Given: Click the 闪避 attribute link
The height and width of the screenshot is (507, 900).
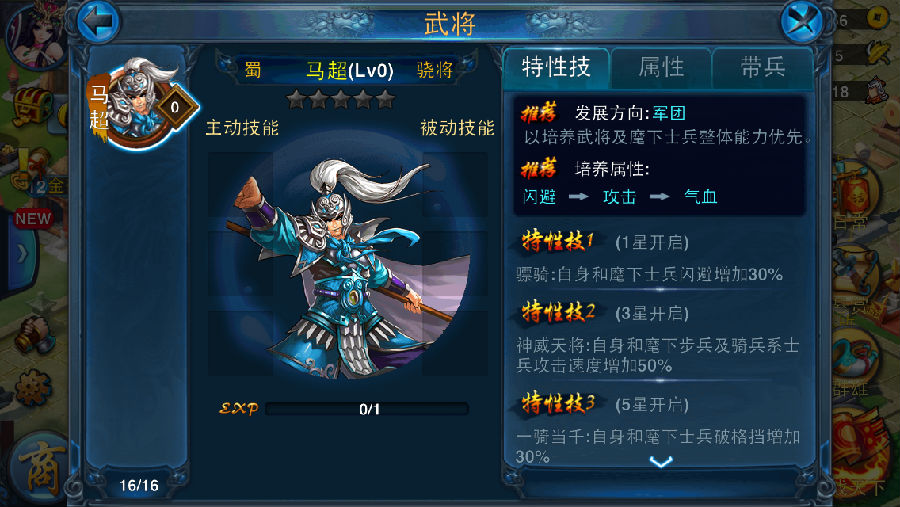Looking at the screenshot, I should [x=540, y=197].
